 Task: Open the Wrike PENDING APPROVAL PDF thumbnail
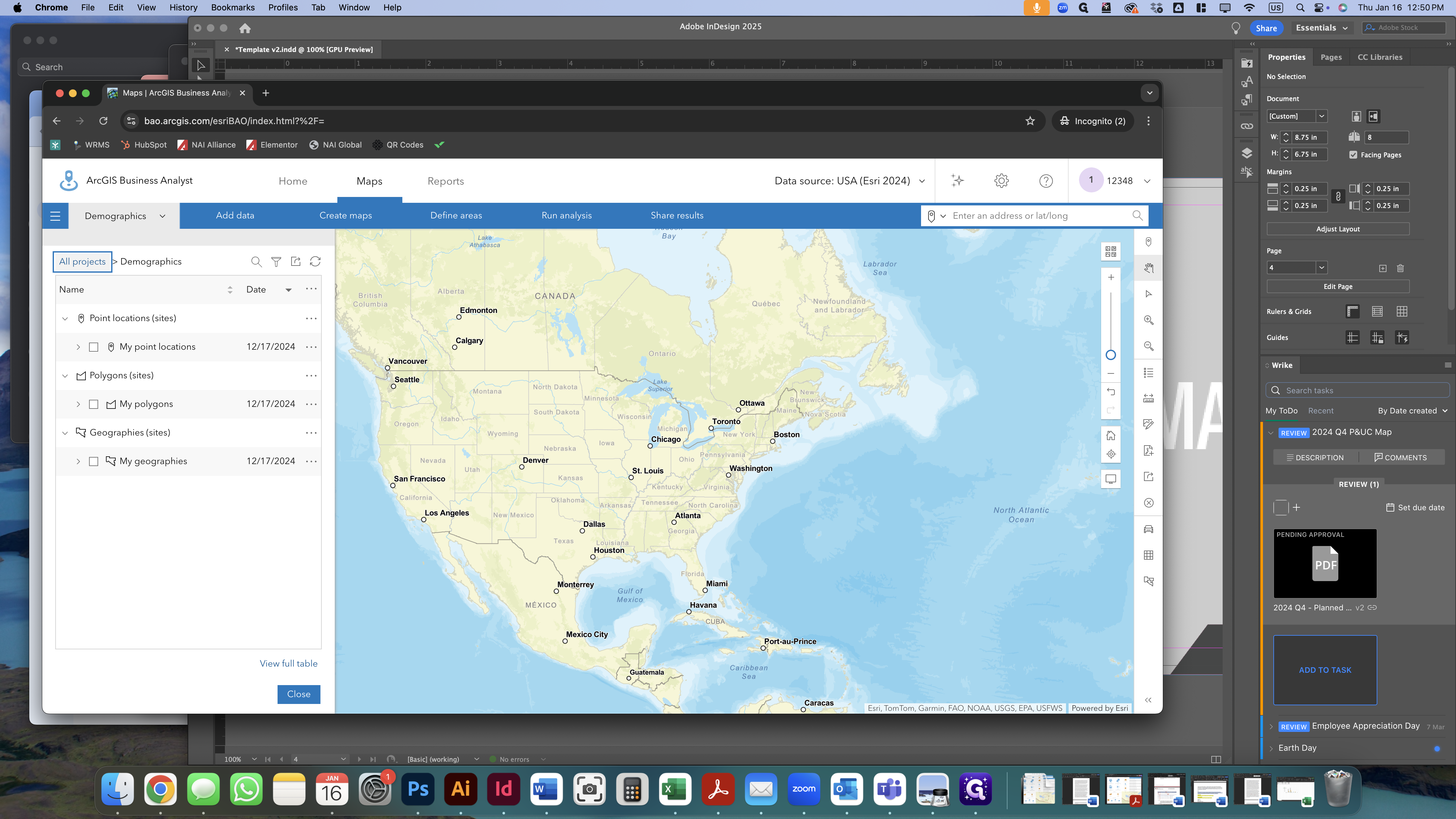tap(1325, 564)
